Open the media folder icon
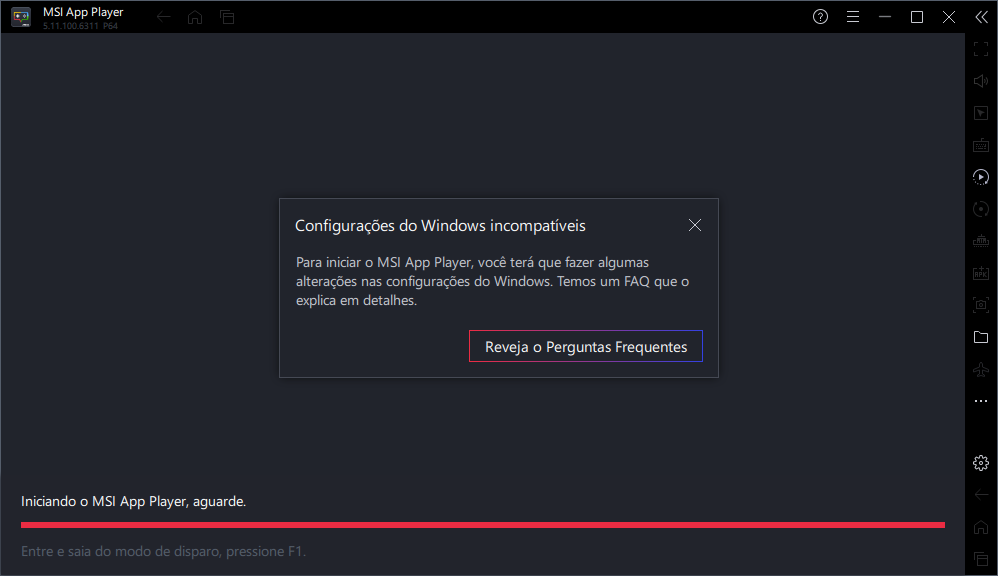Screen dimensions: 998x576 (981, 337)
